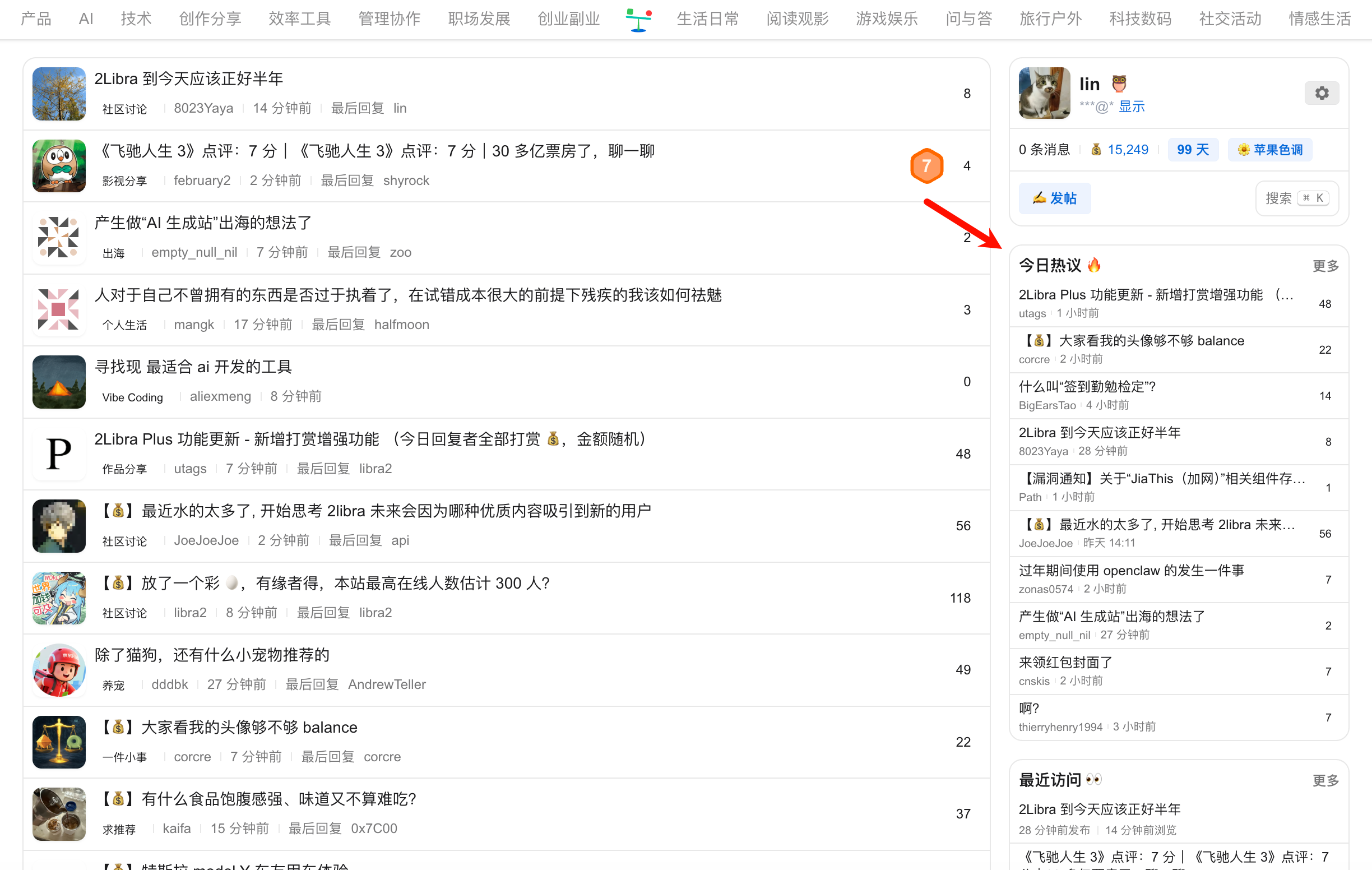Expand 更多 in 最近访问
This screenshot has width=1372, height=870.
[1325, 780]
